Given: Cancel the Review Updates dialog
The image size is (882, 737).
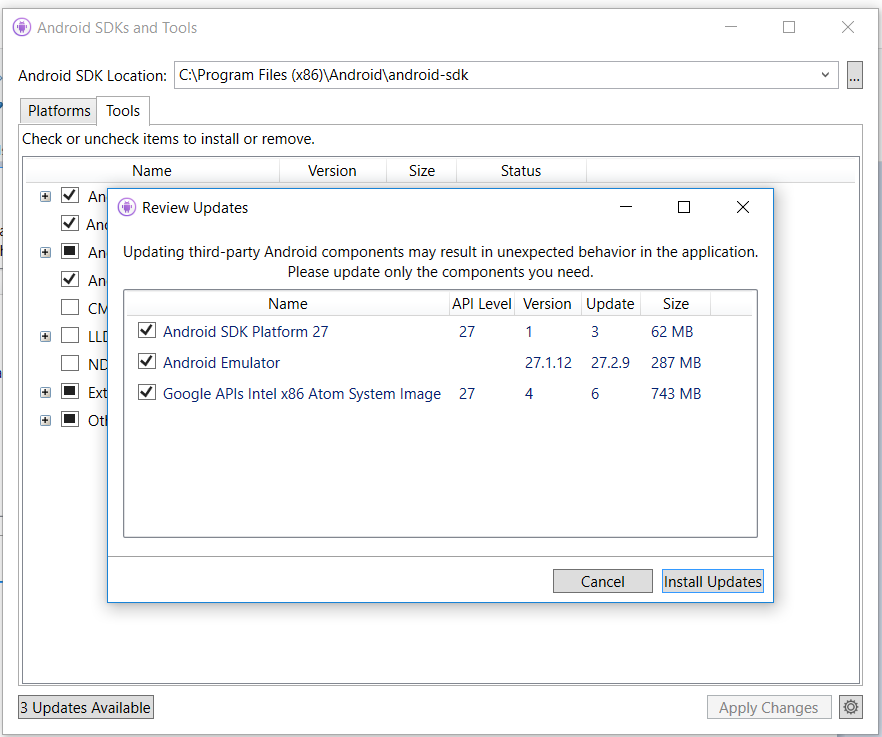Looking at the screenshot, I should (602, 581).
